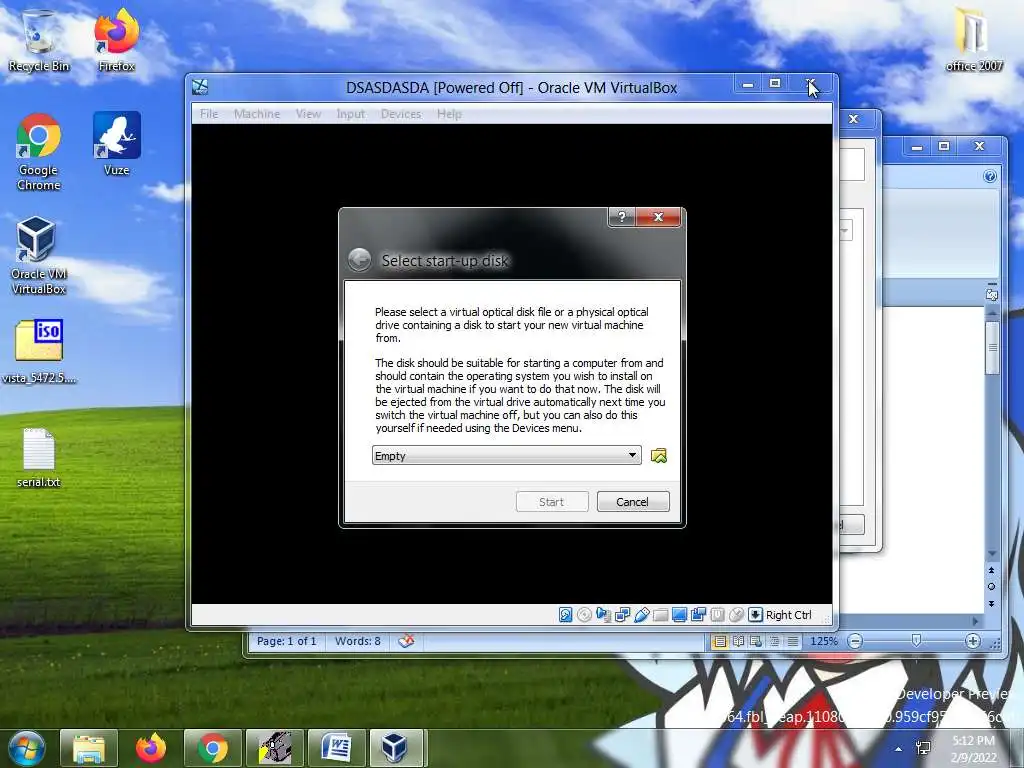
Task: Click the VirtualBox window title bar icon
Action: click(x=200, y=87)
